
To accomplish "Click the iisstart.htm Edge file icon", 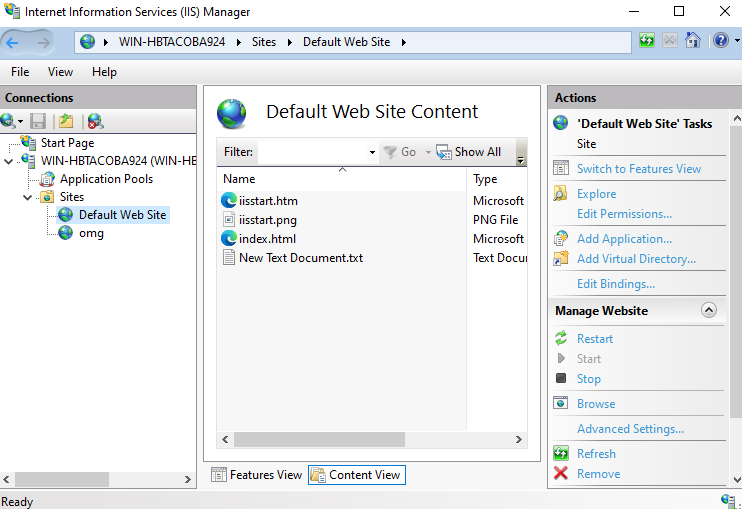I will tap(229, 201).
